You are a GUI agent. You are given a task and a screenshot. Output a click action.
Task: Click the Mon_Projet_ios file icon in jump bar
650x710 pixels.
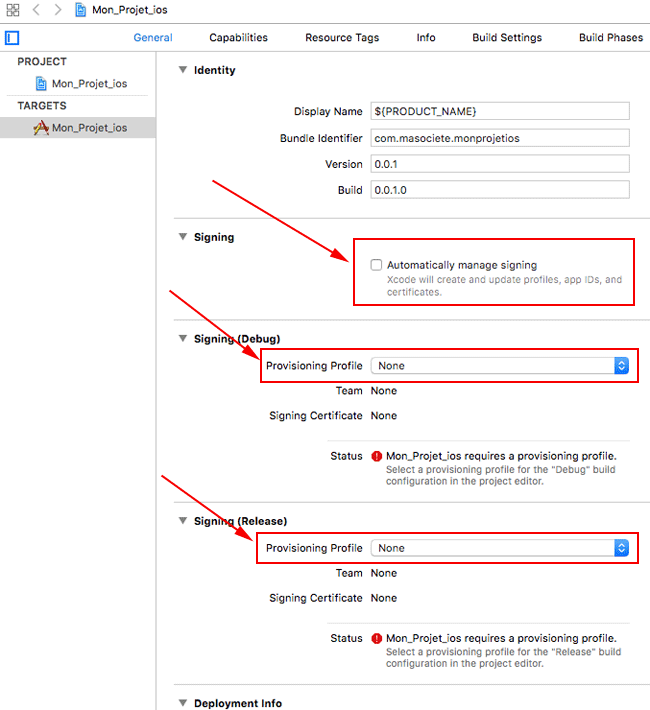point(80,10)
